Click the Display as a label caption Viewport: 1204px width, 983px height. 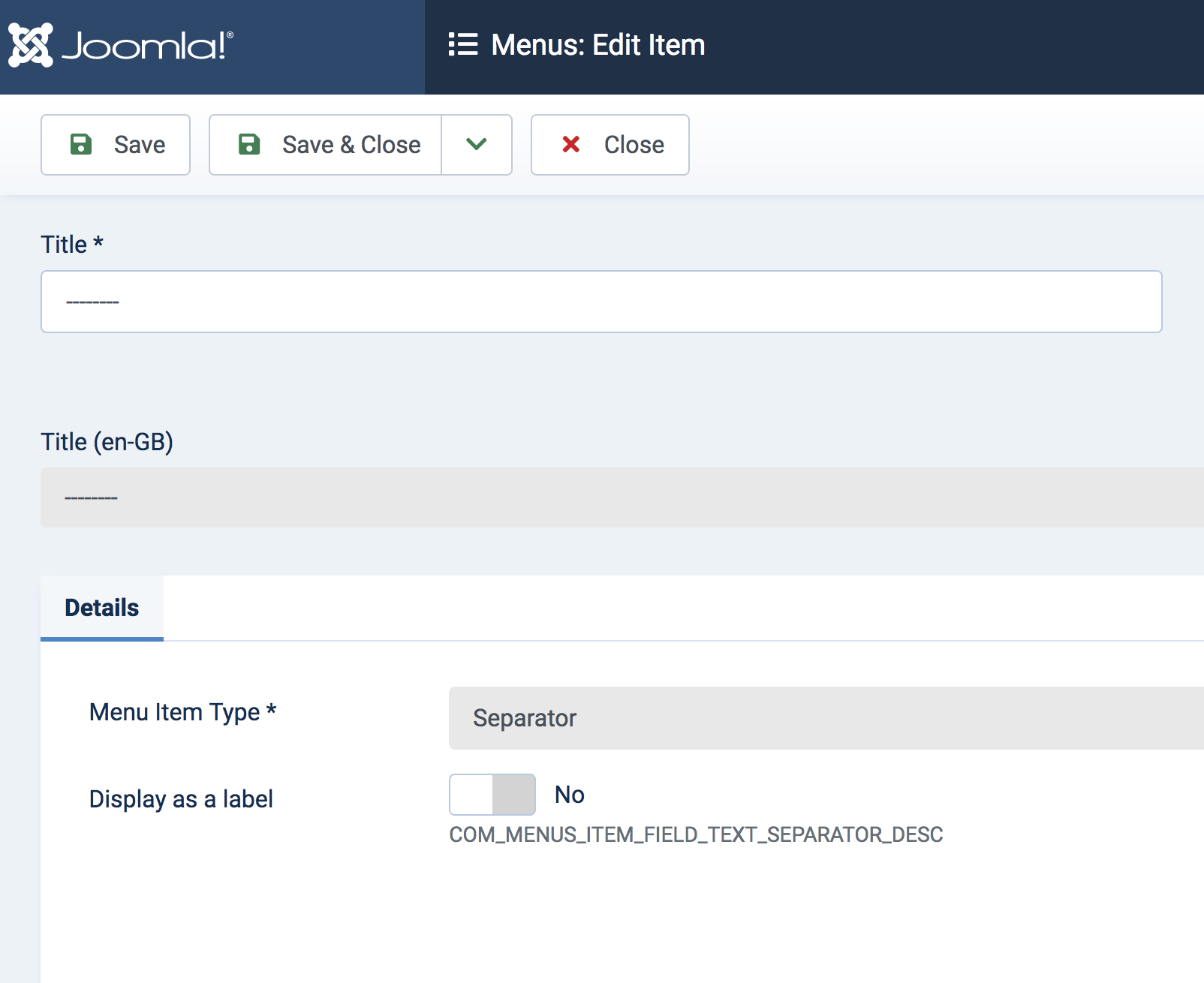181,799
